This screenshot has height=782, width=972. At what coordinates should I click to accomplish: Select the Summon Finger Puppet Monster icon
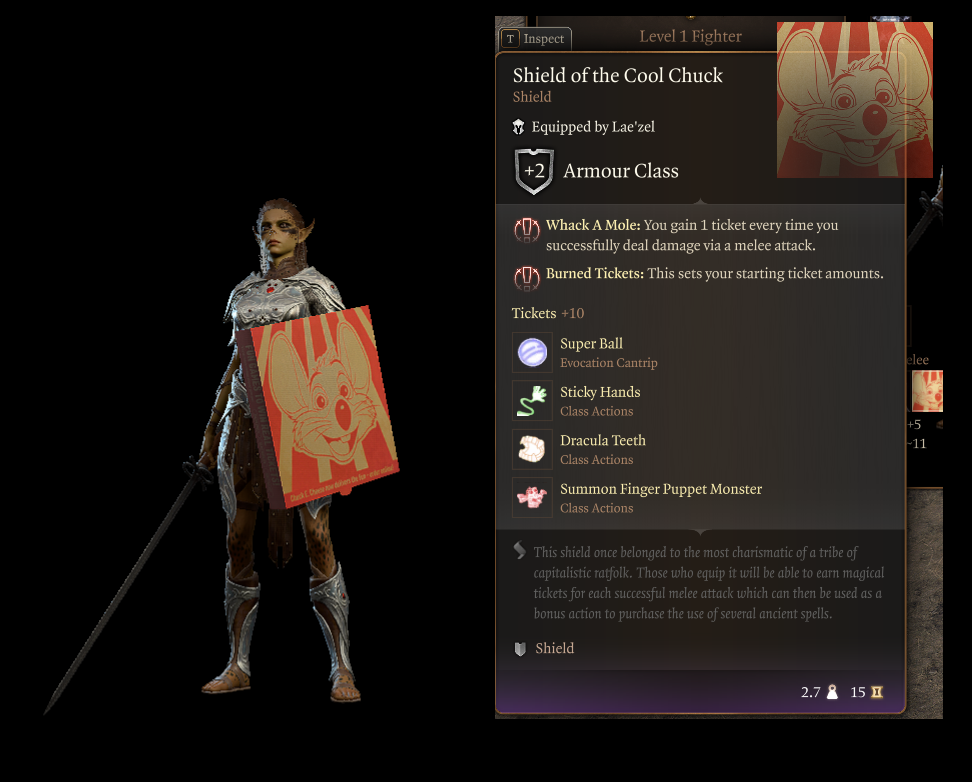pos(532,497)
